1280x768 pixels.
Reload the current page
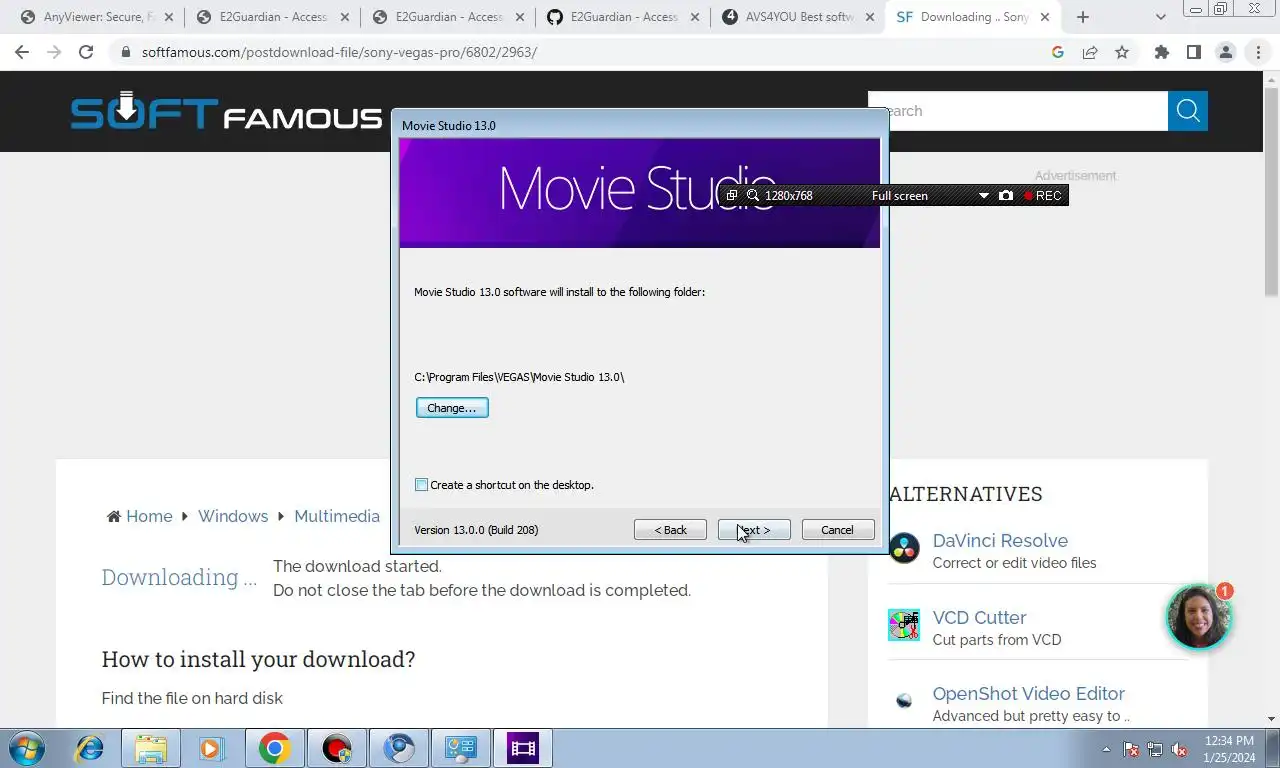[86, 52]
